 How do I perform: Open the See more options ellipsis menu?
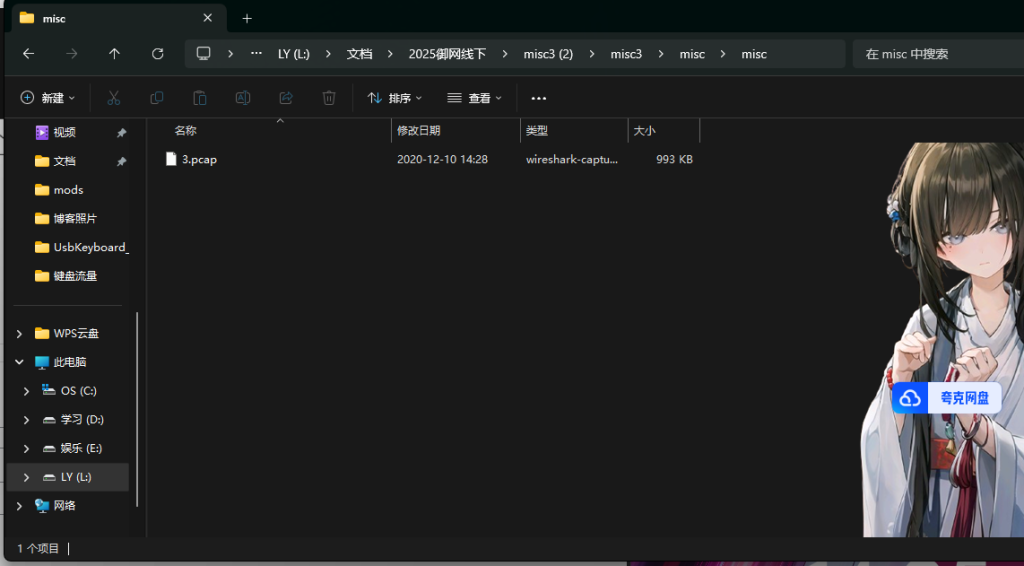[539, 98]
